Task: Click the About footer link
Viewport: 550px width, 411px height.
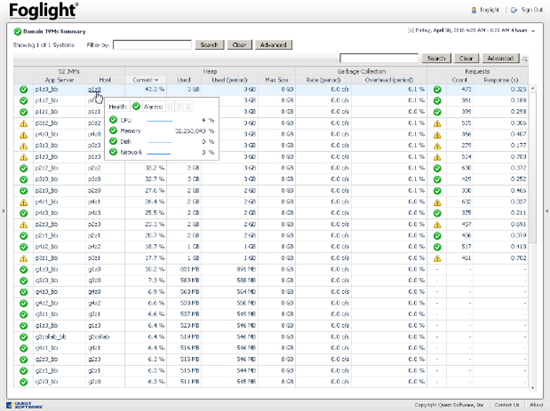Action: point(536,405)
